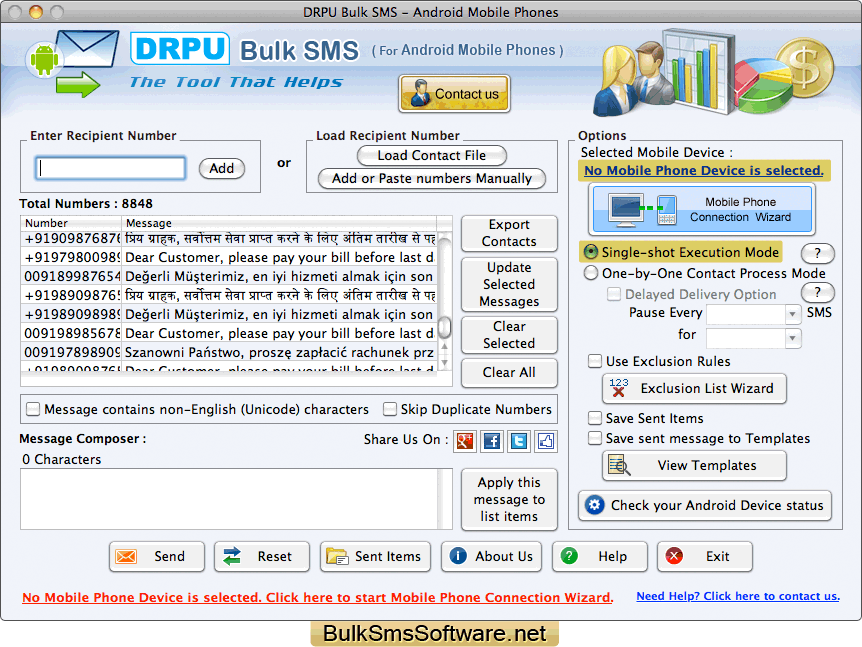862x647 pixels.
Task: Click the Facebook share icon
Action: pyautogui.click(x=491, y=441)
